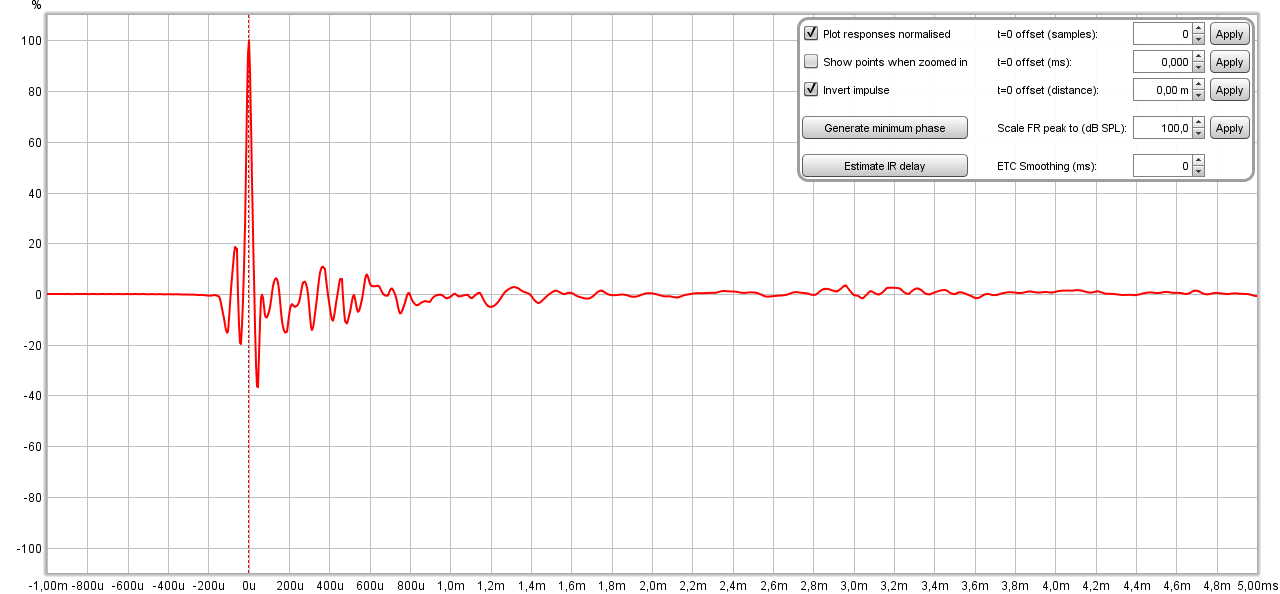The image size is (1280, 594).
Task: Apply the t=0 offset in ms
Action: 1229,62
